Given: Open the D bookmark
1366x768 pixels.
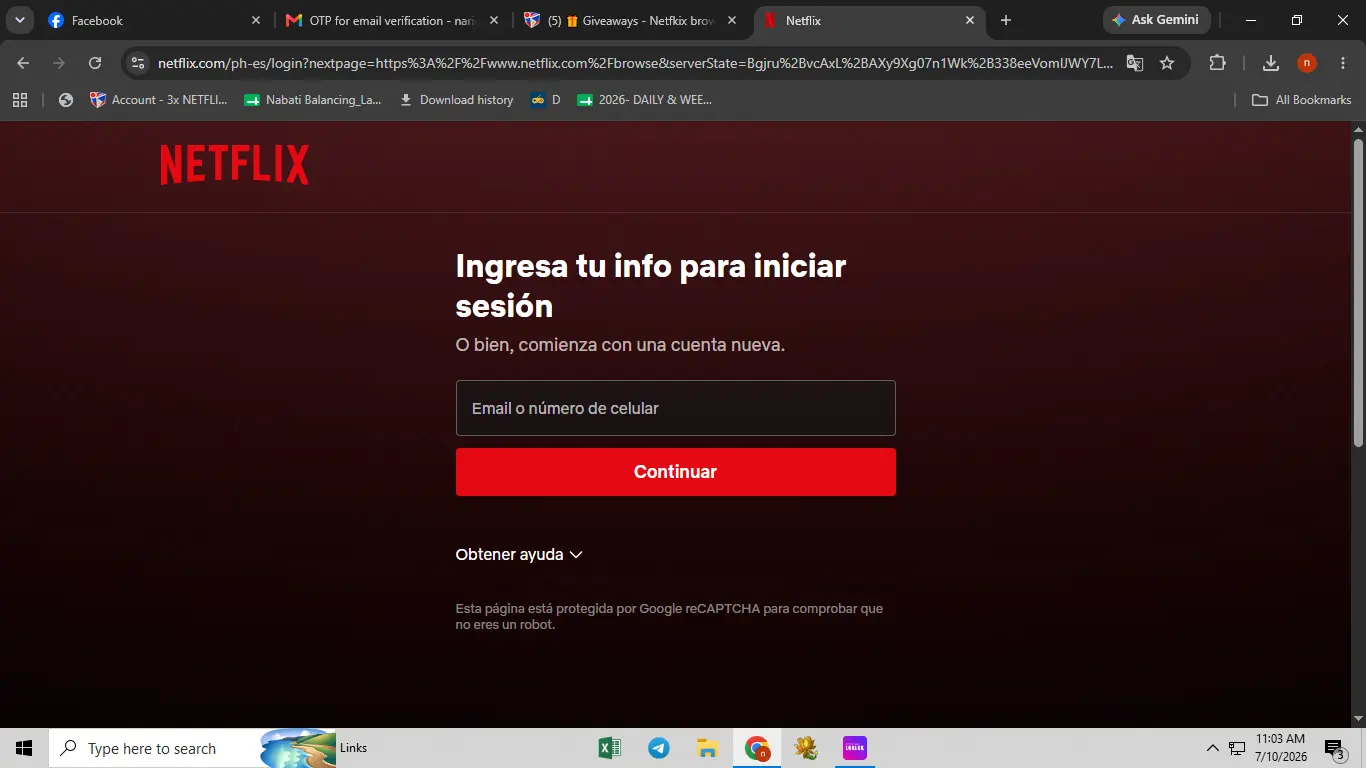Looking at the screenshot, I should [546, 100].
